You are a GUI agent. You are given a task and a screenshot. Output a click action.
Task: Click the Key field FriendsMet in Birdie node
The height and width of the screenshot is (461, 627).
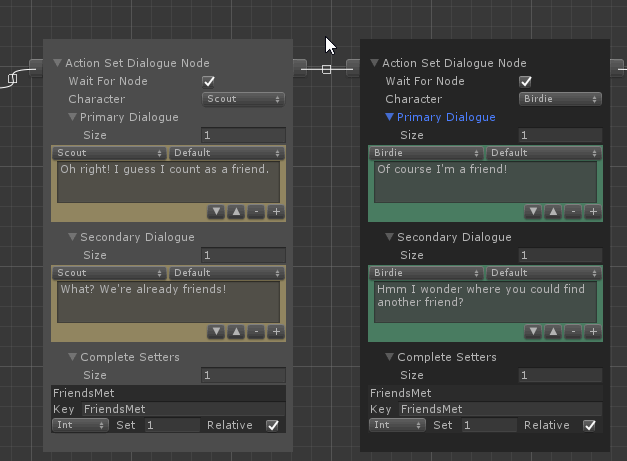[500, 409]
